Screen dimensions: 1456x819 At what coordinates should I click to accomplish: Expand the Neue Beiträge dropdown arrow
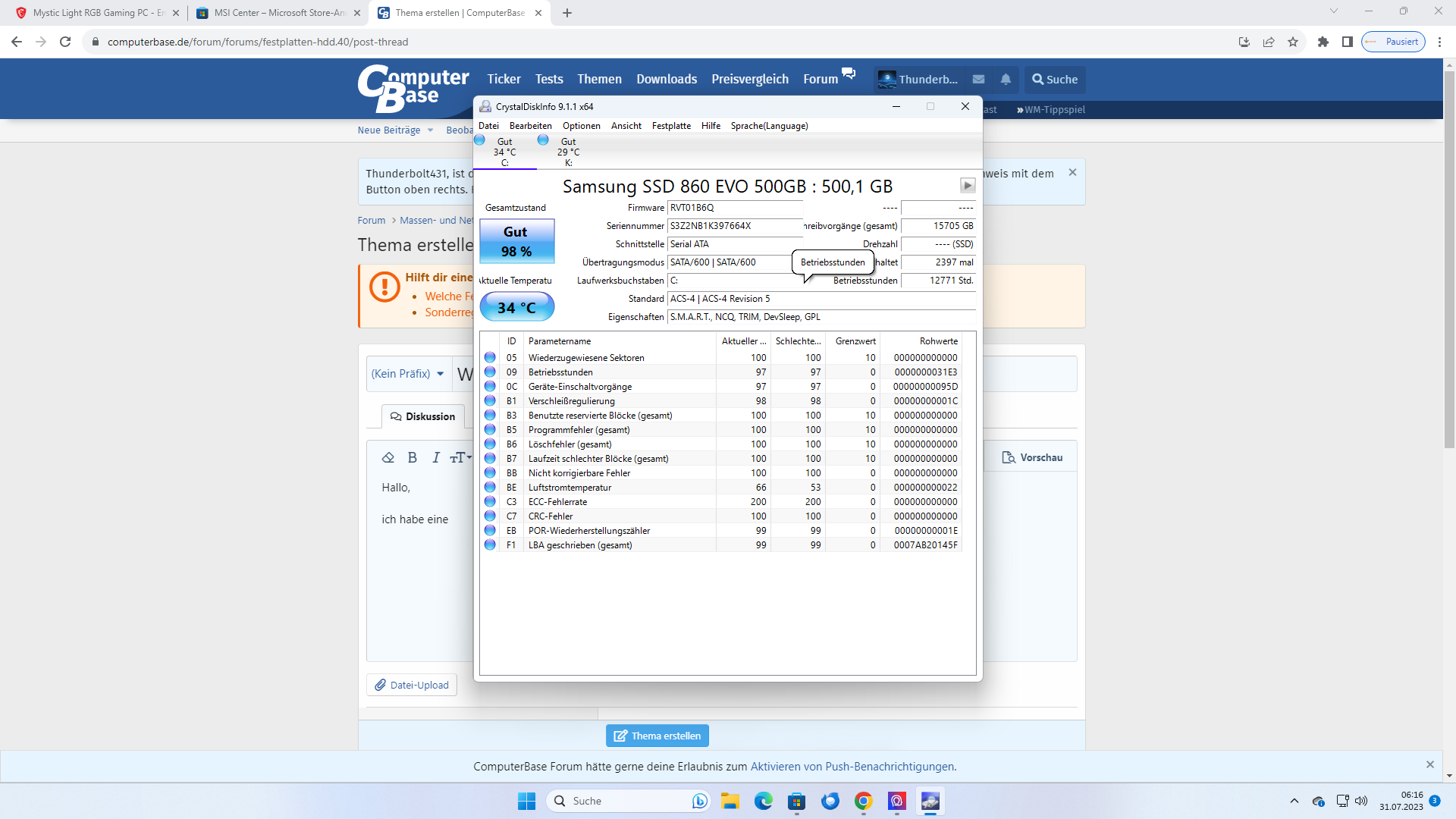click(x=430, y=130)
